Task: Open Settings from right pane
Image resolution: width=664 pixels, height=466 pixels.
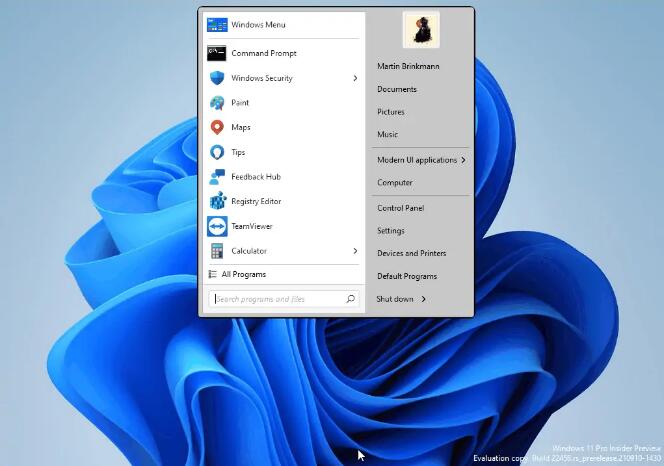Action: [390, 231]
